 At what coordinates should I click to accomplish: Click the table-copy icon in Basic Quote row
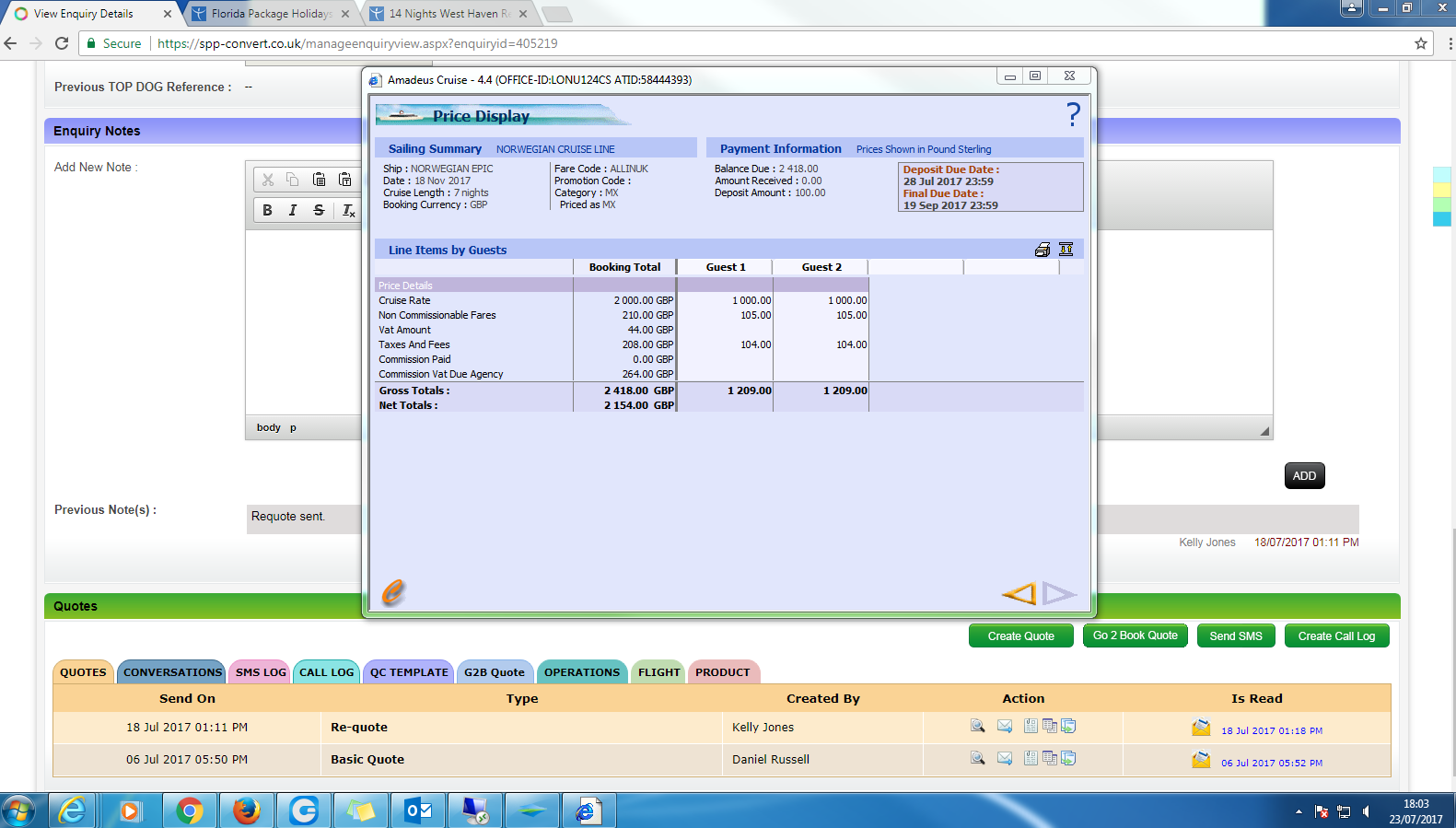point(1050,758)
